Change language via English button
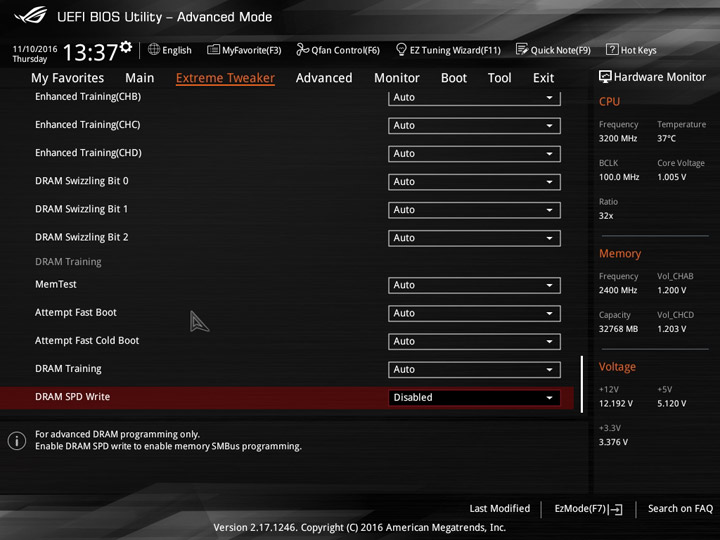The height and width of the screenshot is (540, 720). 170,50
